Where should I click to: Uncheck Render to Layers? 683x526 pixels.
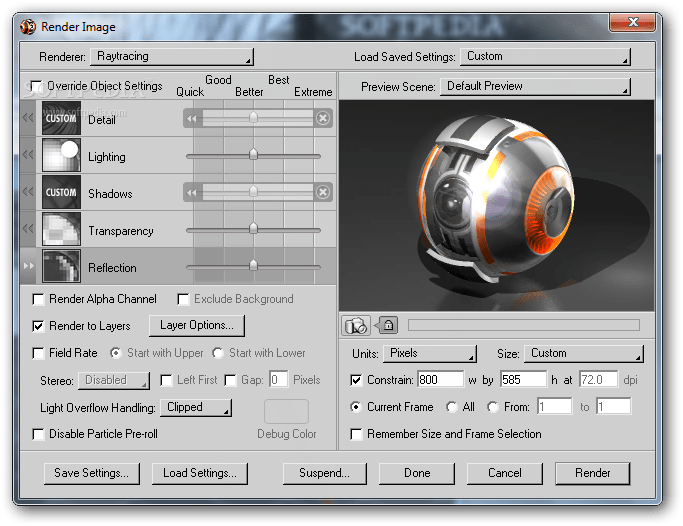tap(38, 326)
